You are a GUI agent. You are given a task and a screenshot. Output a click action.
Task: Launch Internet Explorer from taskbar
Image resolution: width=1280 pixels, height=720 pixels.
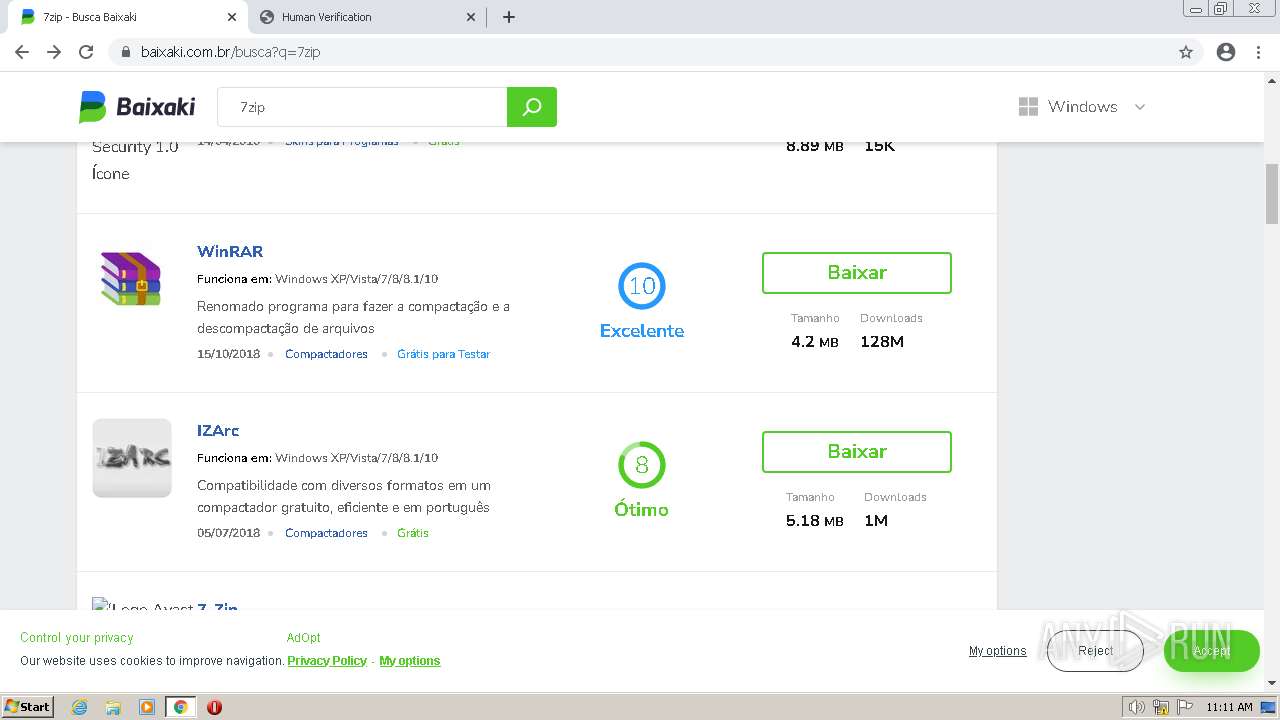coord(79,707)
